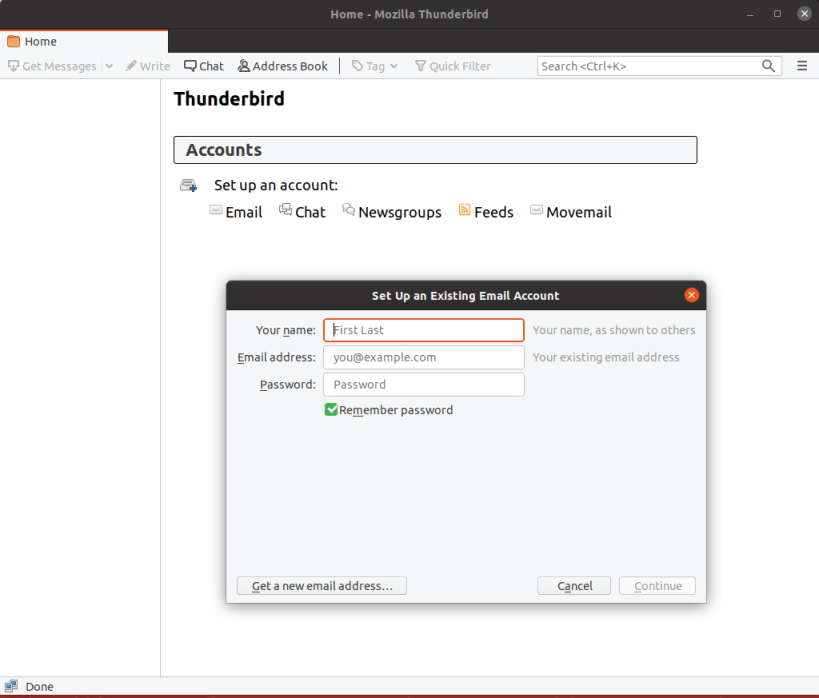
Task: Open Address Book from toolbar icon
Action: coord(243,66)
